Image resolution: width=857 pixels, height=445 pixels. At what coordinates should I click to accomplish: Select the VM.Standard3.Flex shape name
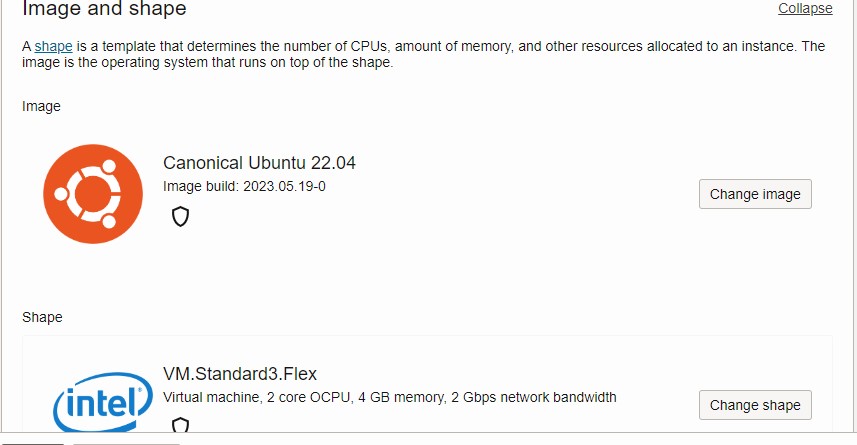(240, 374)
